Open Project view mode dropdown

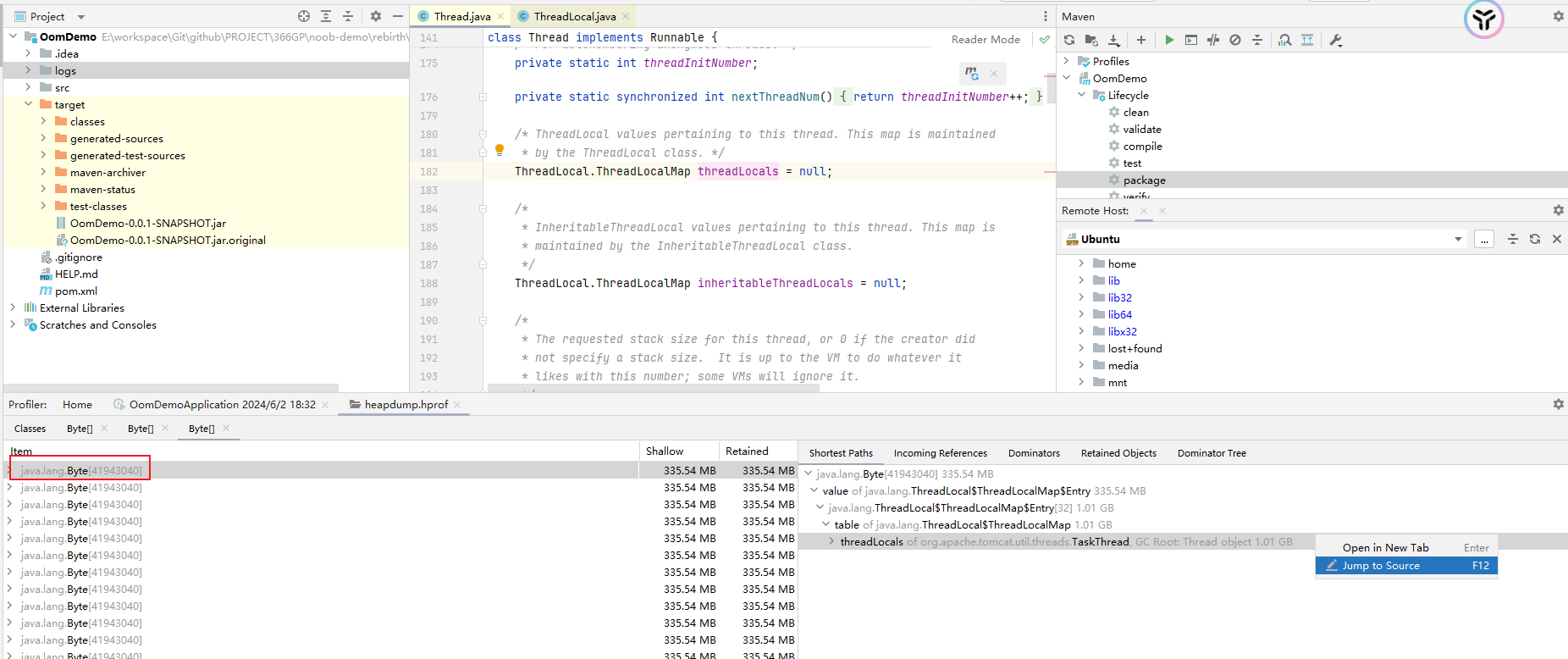[x=81, y=17]
